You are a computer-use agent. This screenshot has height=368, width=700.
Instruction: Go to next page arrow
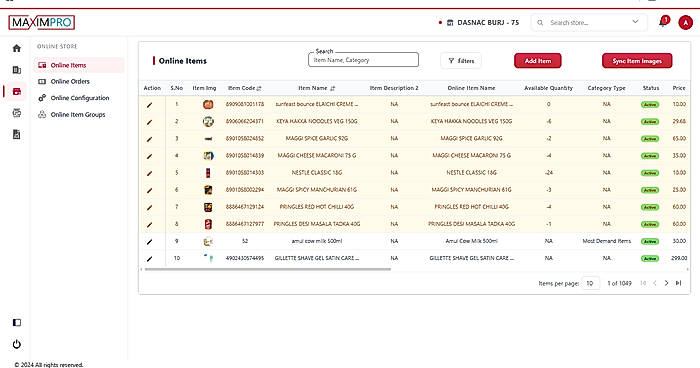coord(667,283)
